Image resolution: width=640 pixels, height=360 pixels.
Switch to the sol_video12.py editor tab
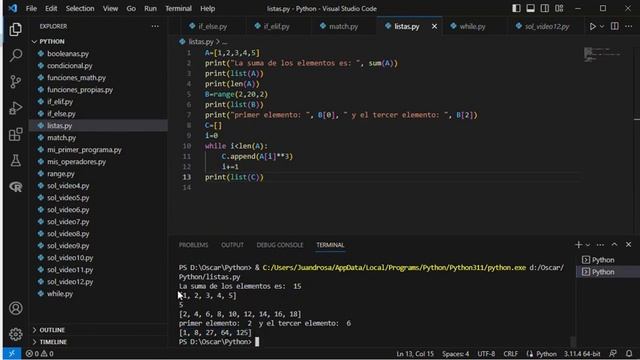click(547, 27)
